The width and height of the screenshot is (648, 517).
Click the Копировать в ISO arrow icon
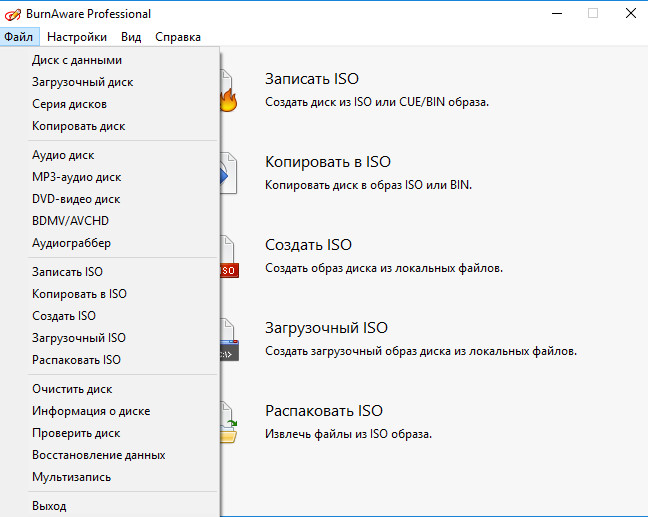click(x=229, y=173)
